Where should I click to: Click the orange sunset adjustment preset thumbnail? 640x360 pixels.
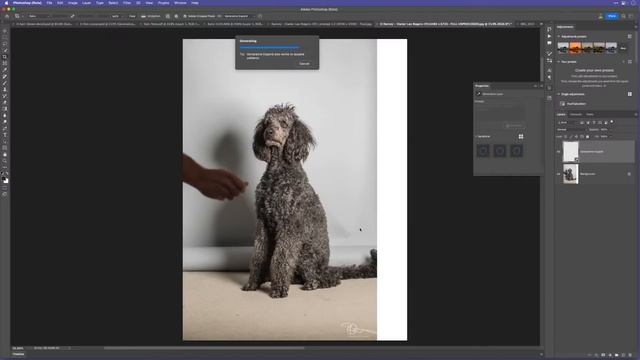tap(576, 48)
